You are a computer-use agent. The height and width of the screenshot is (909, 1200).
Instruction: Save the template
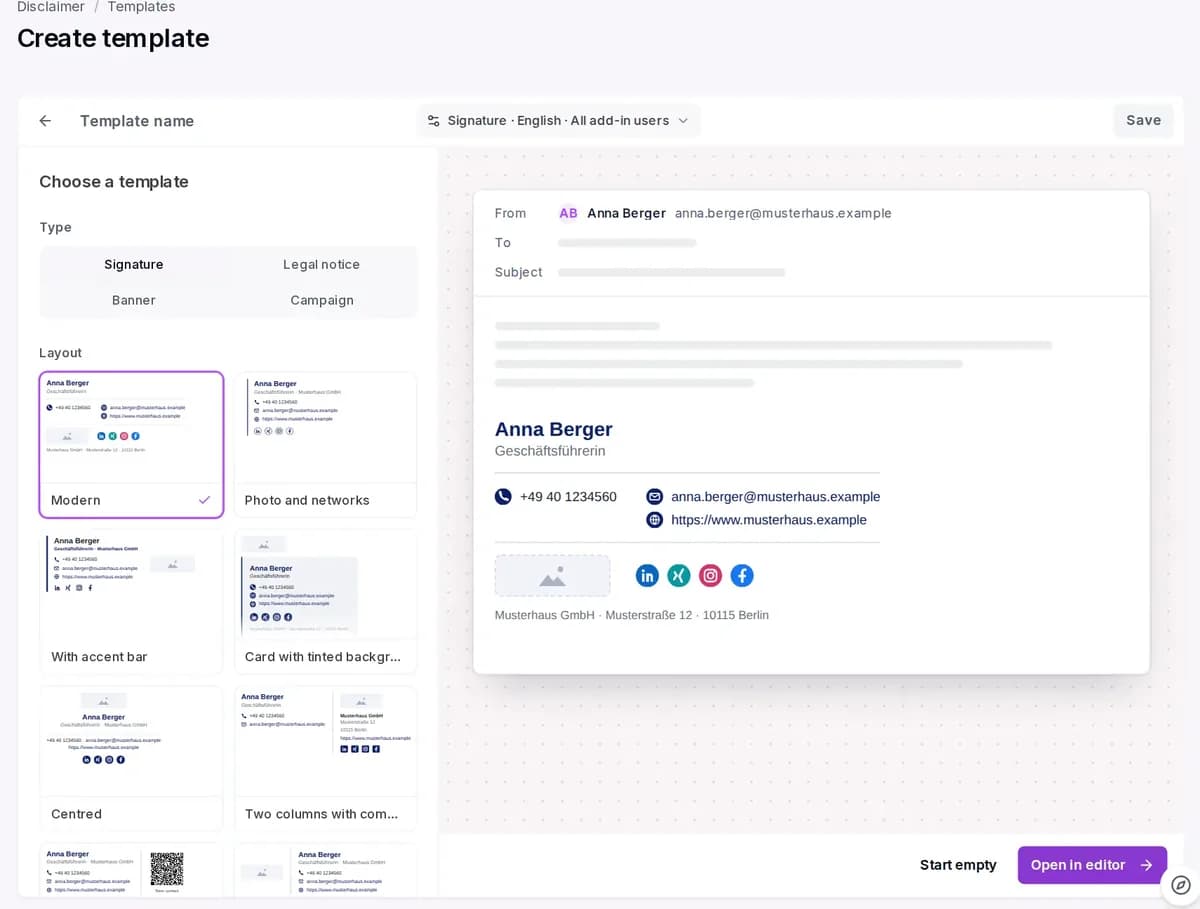tap(1143, 120)
